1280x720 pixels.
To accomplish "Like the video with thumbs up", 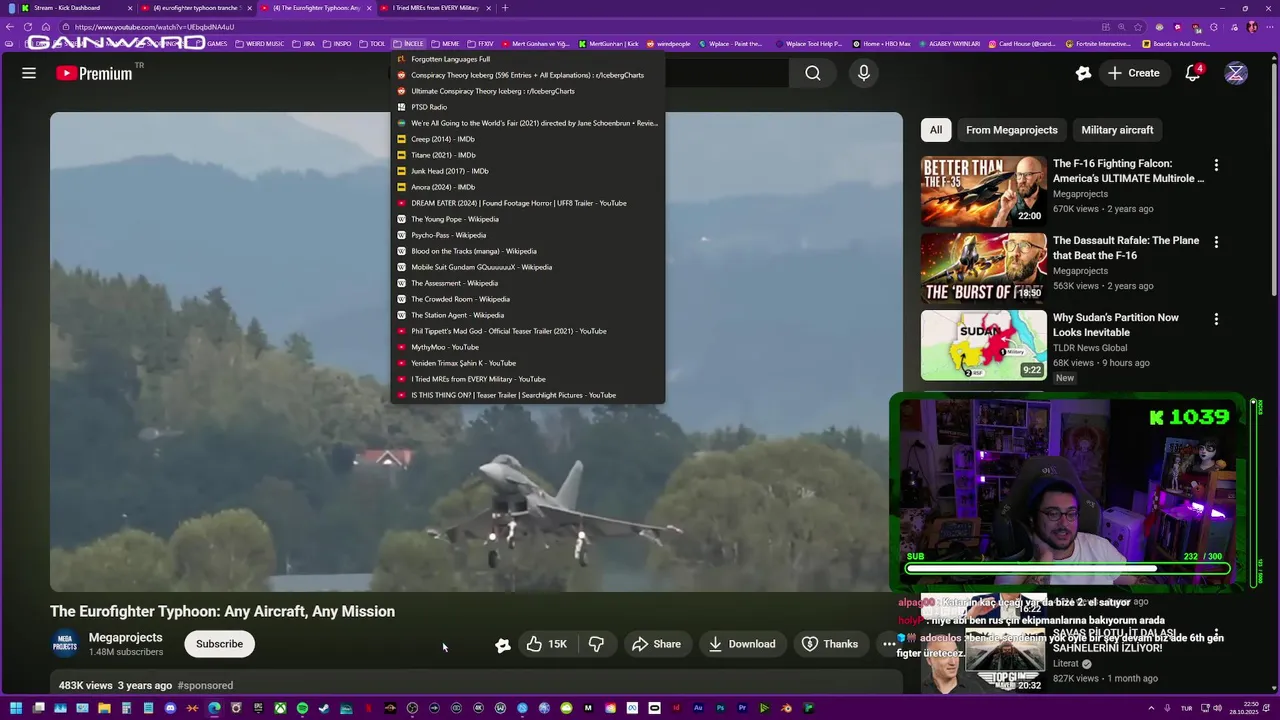I will (x=546, y=644).
